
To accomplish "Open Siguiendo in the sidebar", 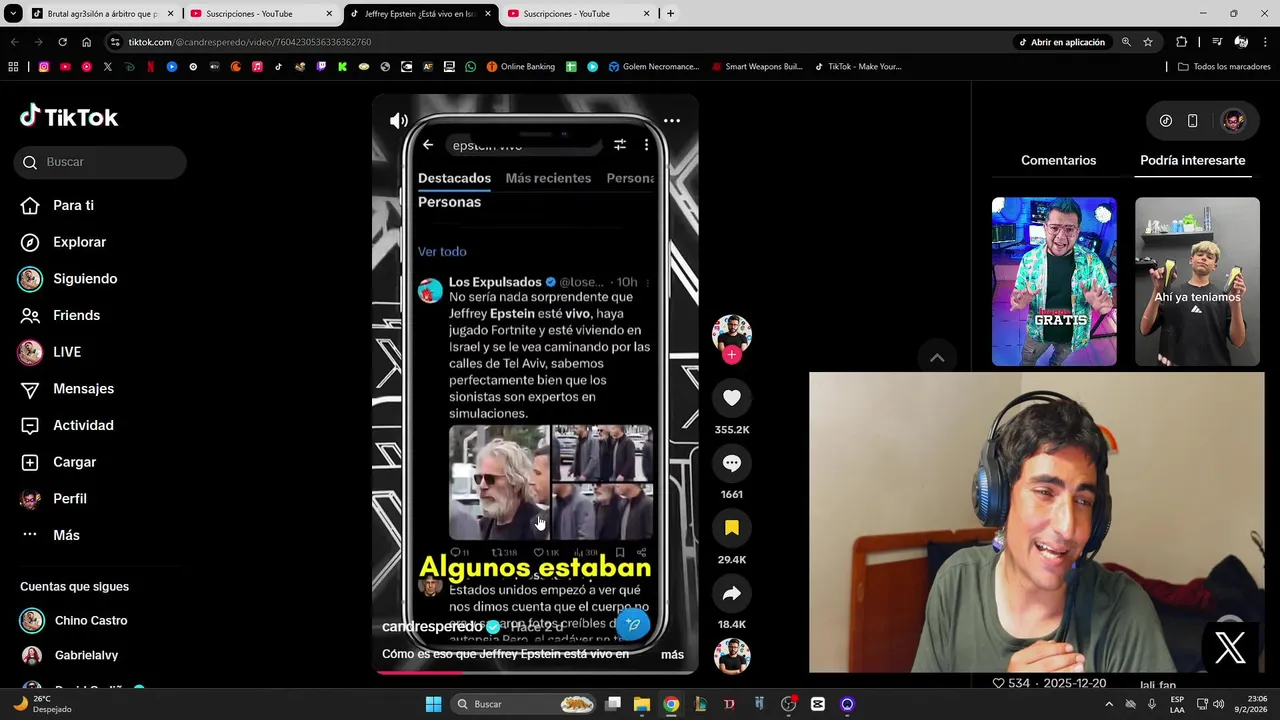I will tap(68, 279).
